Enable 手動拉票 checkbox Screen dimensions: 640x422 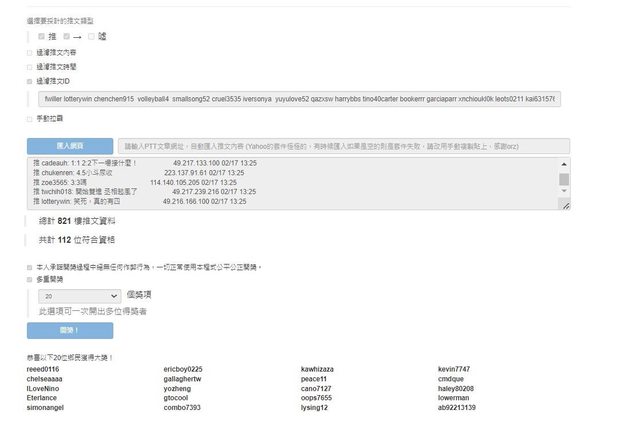pyautogui.click(x=29, y=119)
